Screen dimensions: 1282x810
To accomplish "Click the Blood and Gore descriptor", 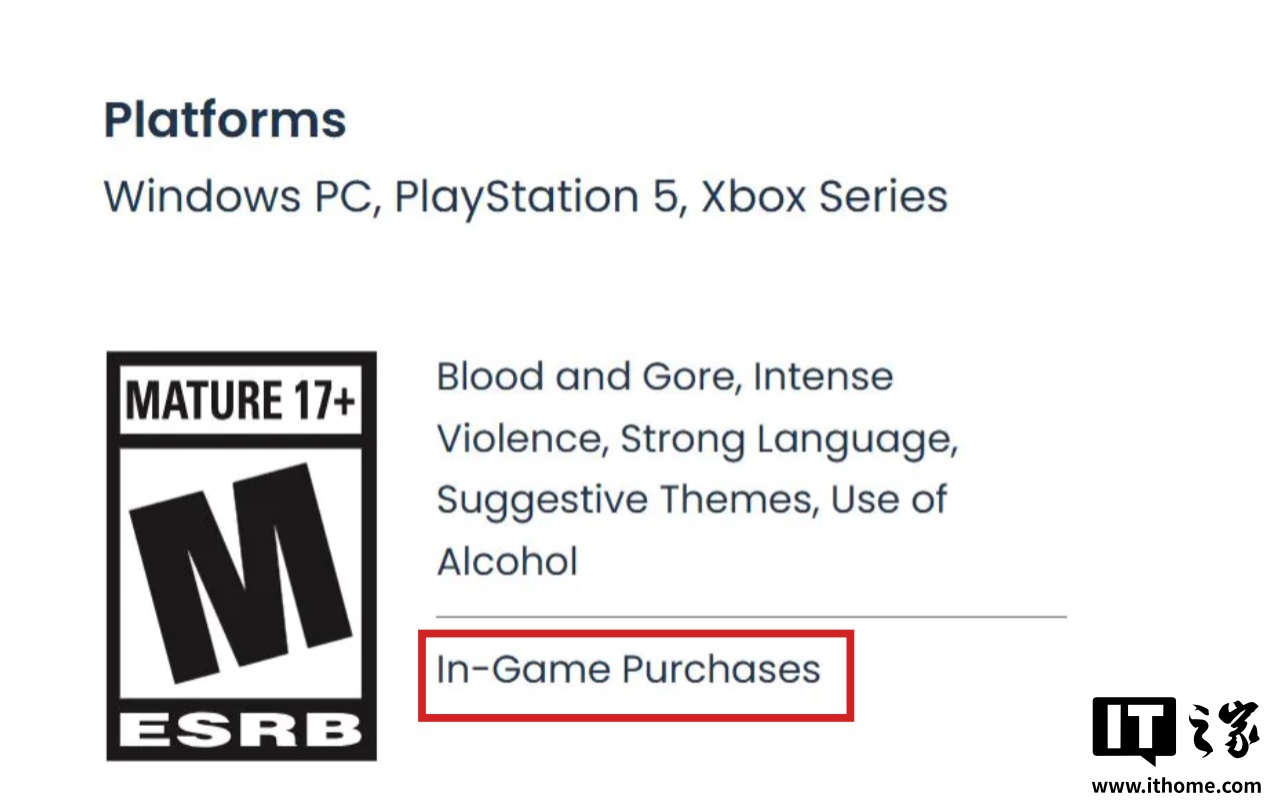I will pyautogui.click(x=588, y=377).
